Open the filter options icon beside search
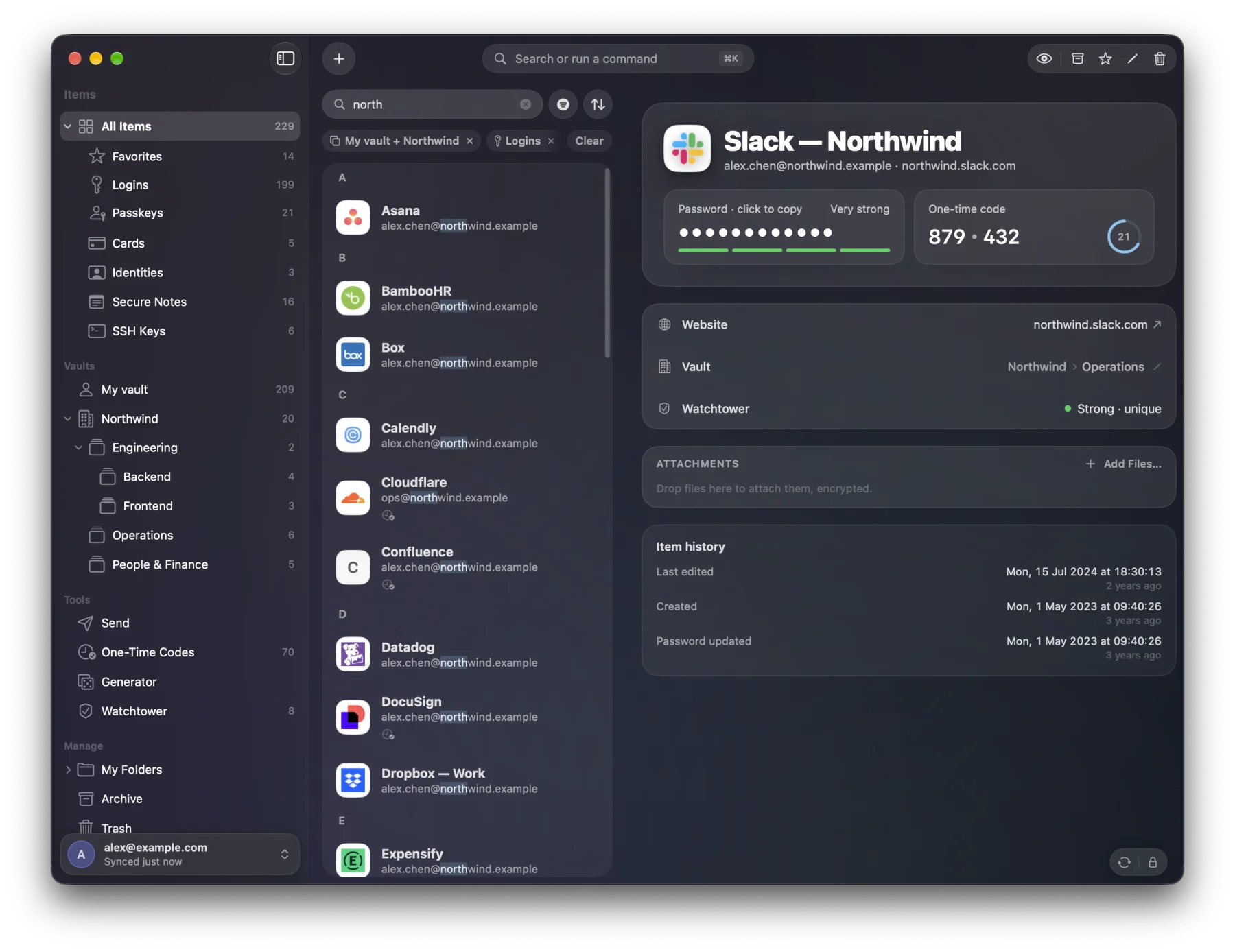Screen dimensions: 1235x952 pyautogui.click(x=563, y=104)
